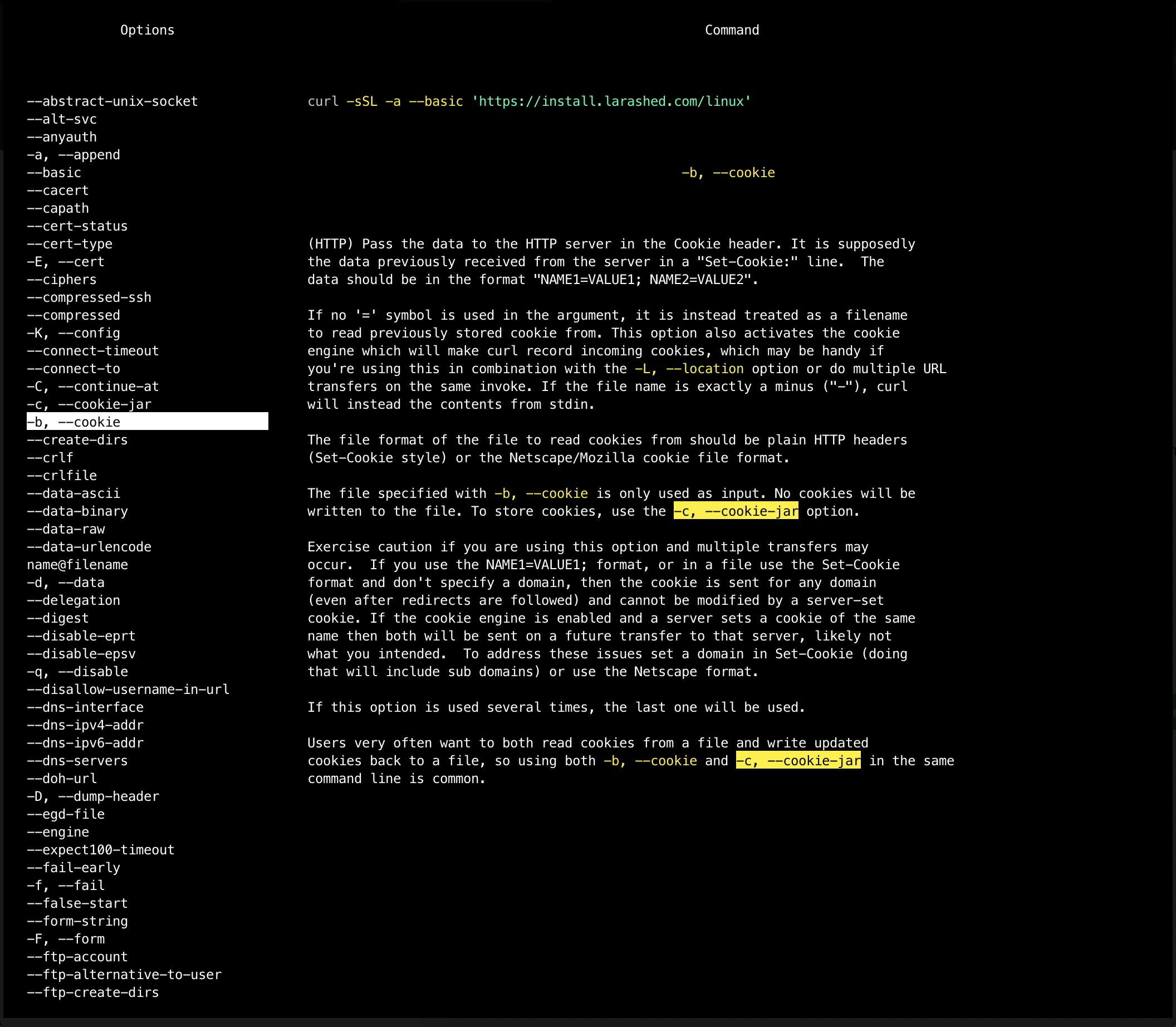Choose the -d, --data option
This screenshot has width=1176, height=1027.
point(65,582)
